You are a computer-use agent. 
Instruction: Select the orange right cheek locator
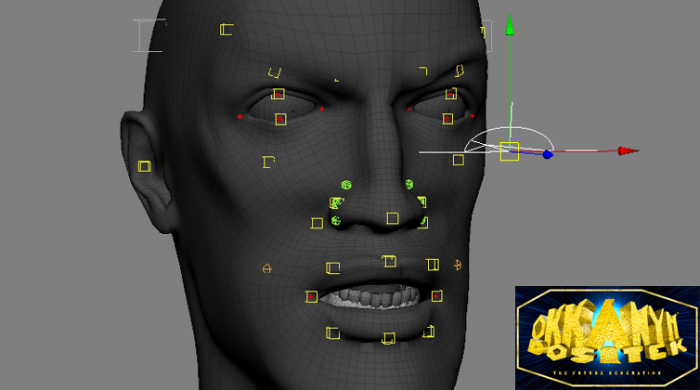click(x=458, y=265)
